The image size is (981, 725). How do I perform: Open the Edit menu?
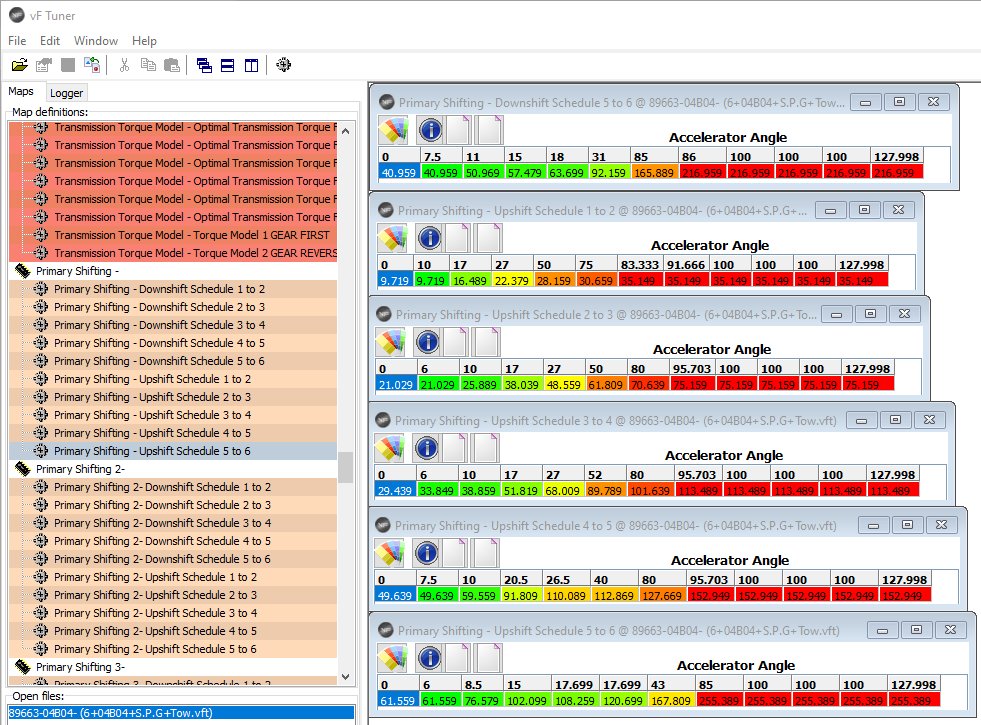pos(50,41)
